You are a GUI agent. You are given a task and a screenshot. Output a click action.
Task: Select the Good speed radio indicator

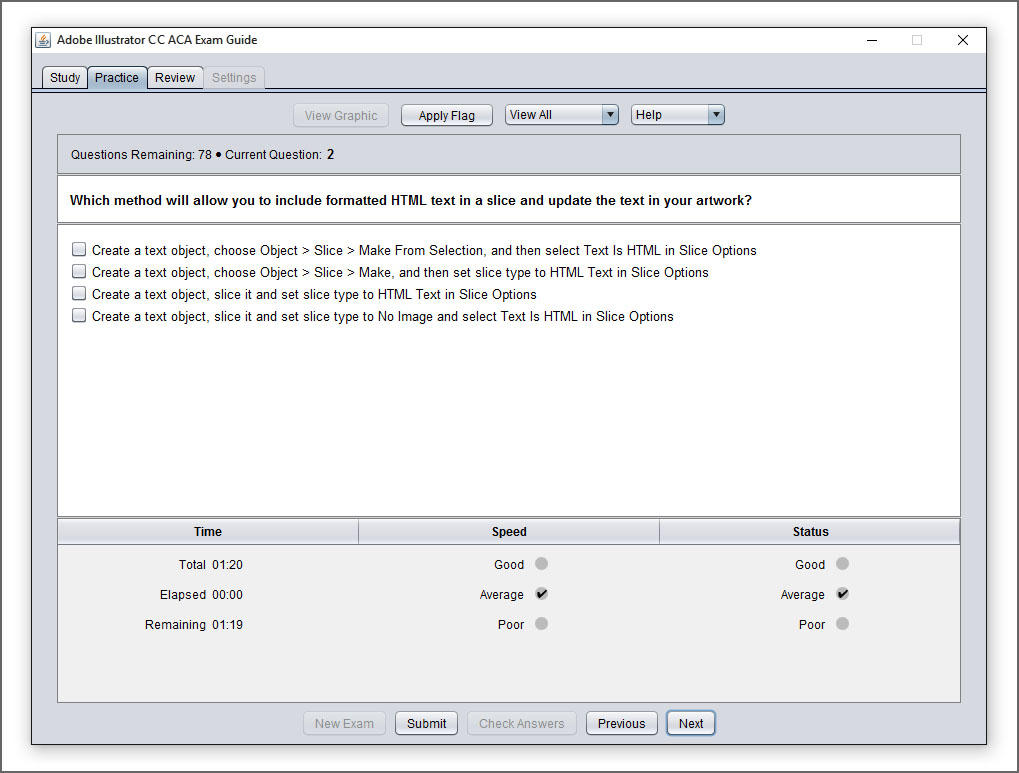click(541, 564)
